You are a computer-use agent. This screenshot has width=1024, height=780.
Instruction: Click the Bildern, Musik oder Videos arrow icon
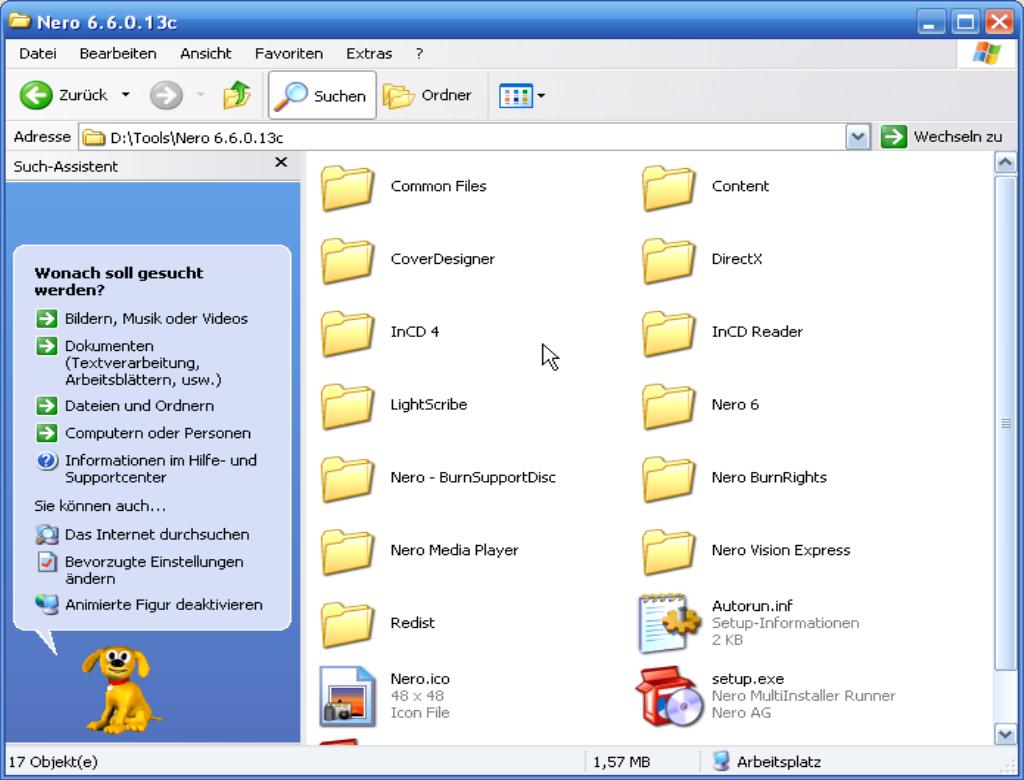(46, 319)
